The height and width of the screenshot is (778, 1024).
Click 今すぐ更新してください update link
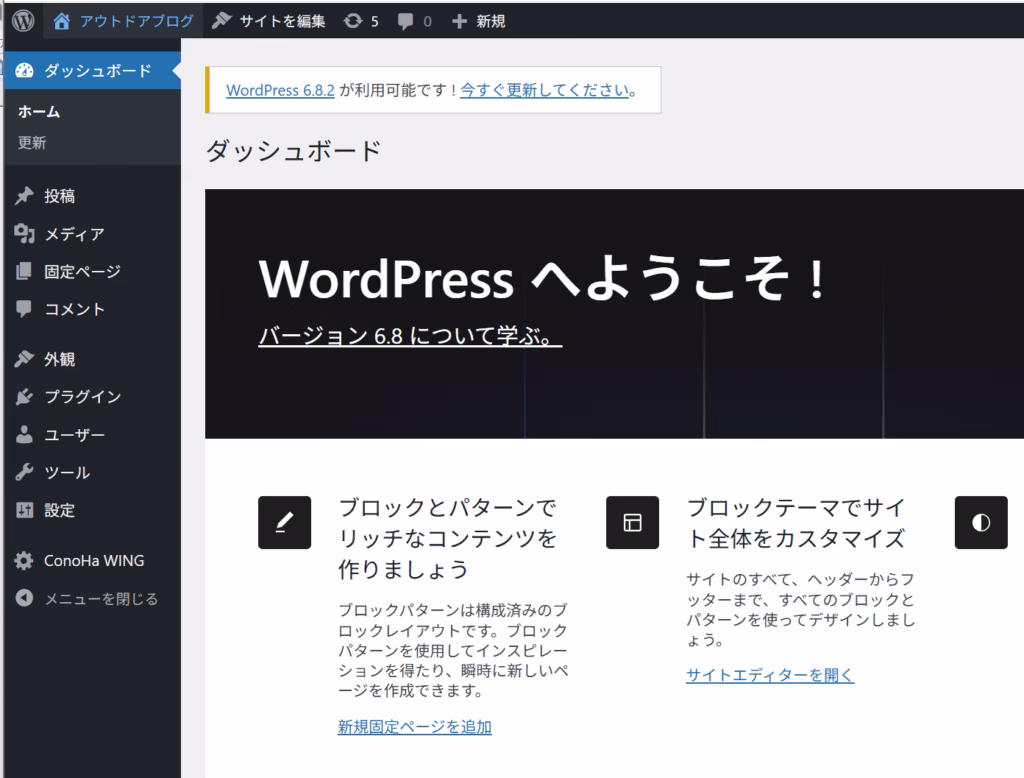544,90
